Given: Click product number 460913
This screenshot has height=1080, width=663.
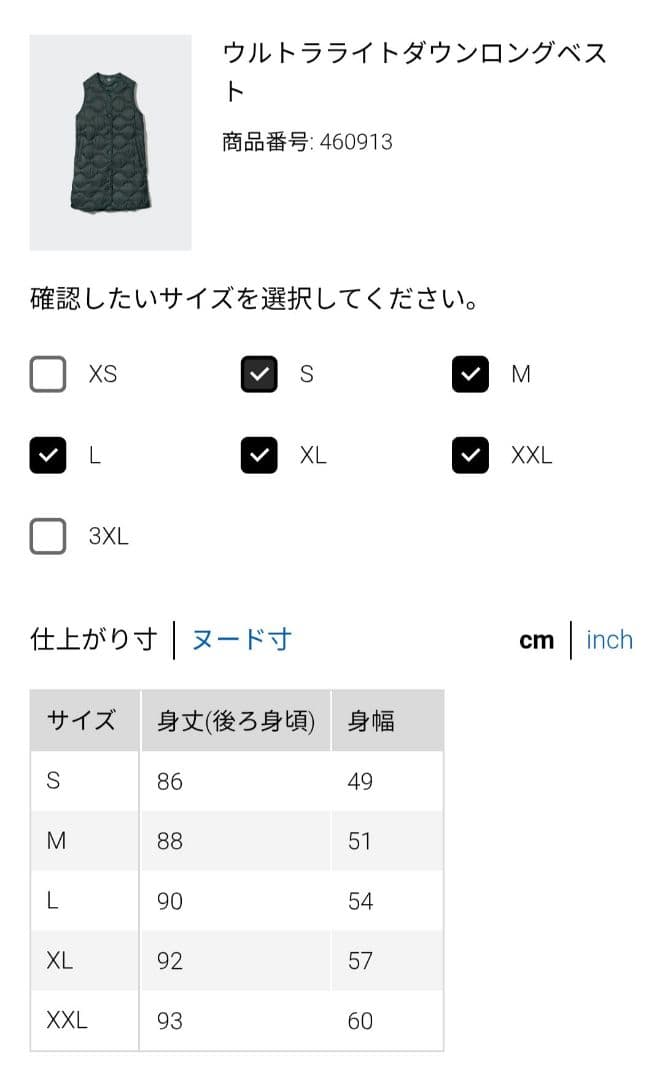Looking at the screenshot, I should click(303, 142).
